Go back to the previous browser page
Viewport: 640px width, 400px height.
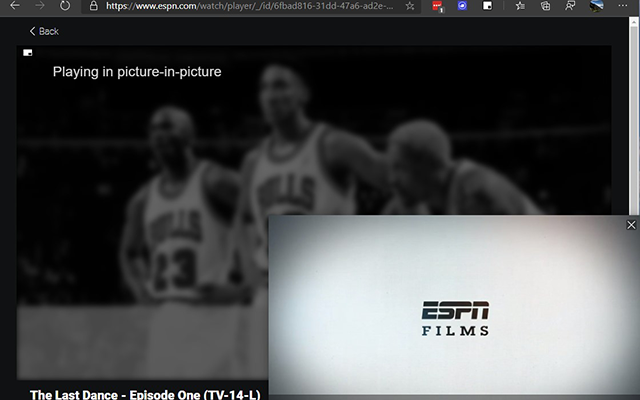point(15,6)
